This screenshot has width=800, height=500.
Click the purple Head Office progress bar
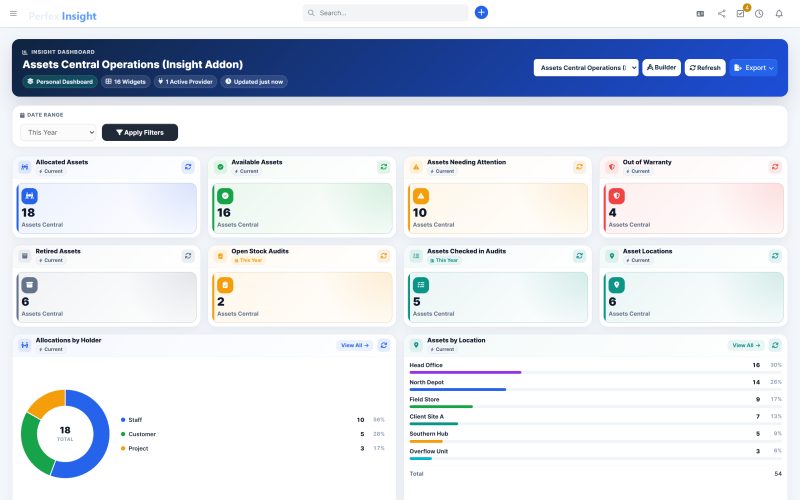[x=465, y=372]
